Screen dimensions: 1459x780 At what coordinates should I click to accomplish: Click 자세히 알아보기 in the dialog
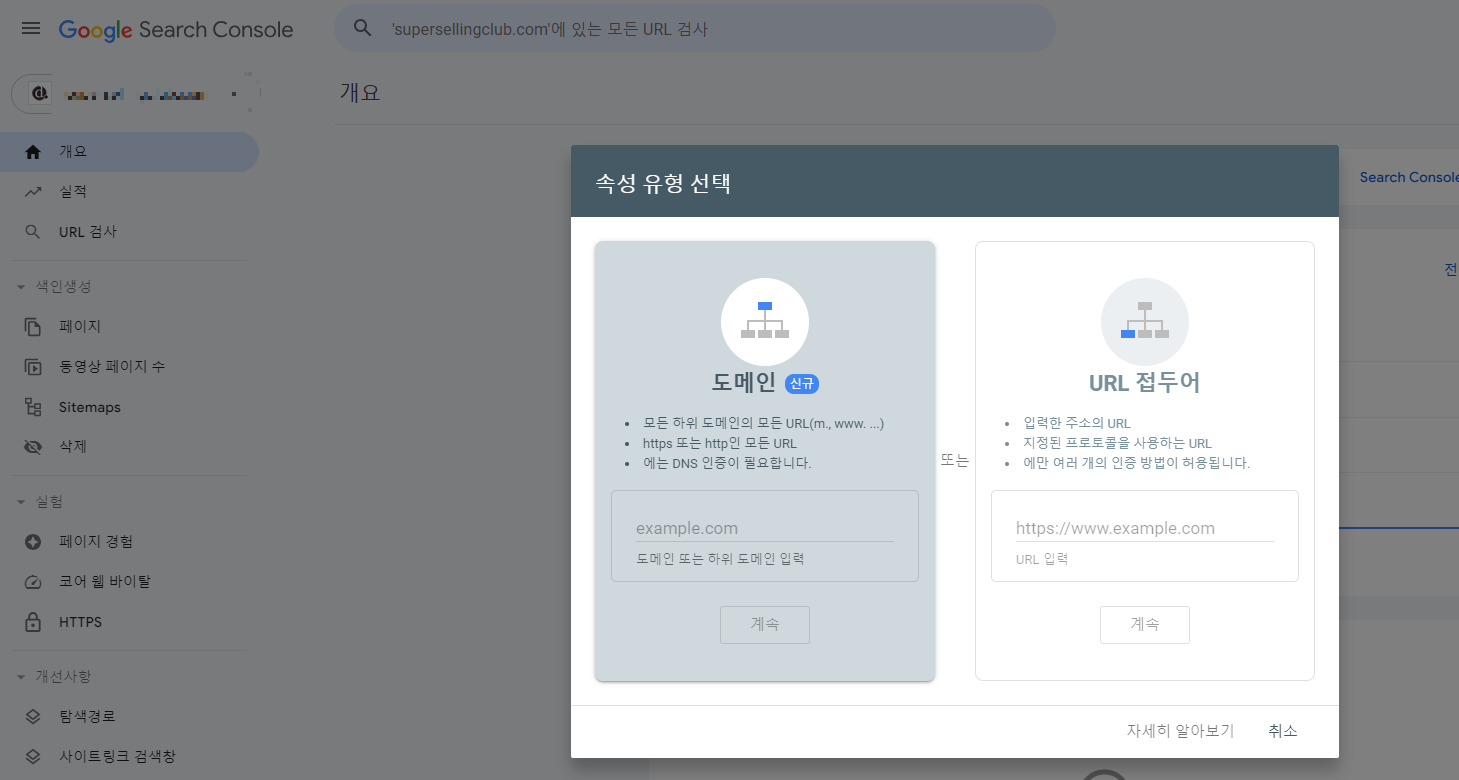[1180, 731]
